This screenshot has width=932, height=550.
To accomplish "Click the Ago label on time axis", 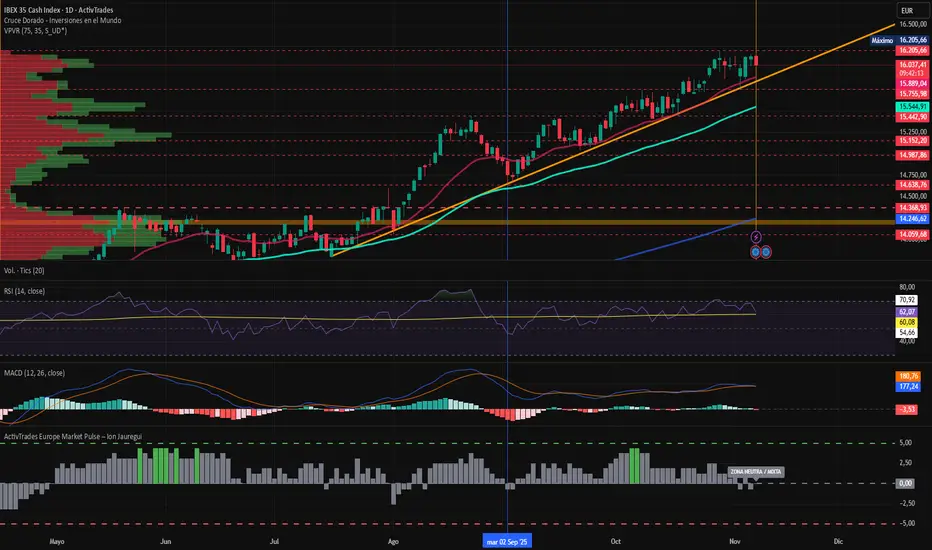I will point(393,542).
